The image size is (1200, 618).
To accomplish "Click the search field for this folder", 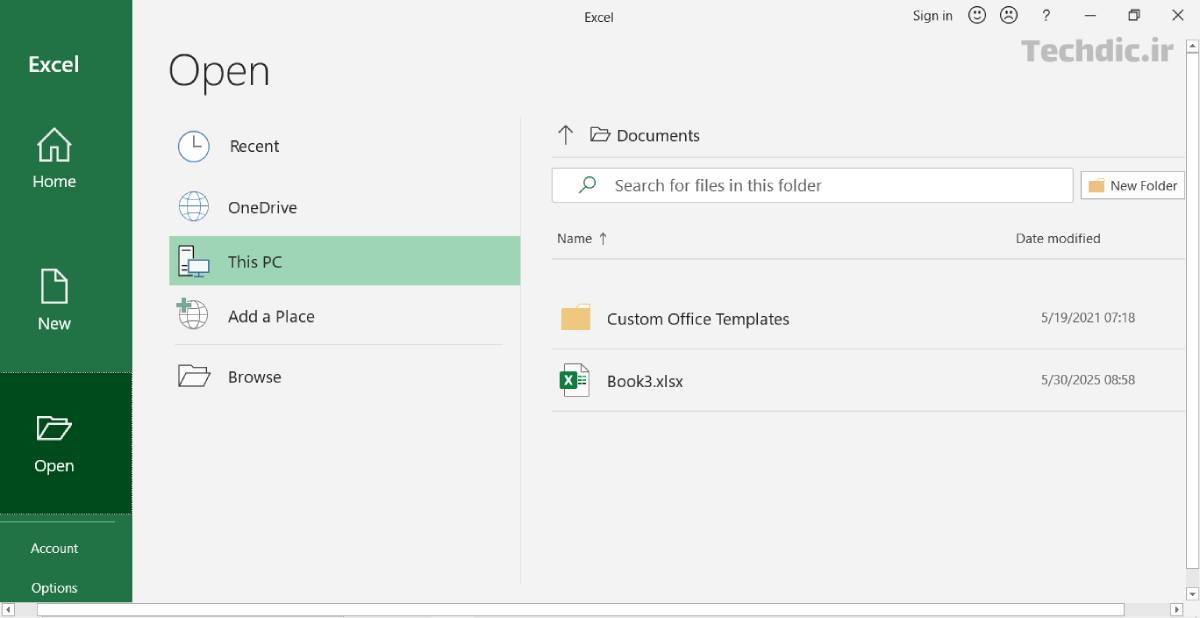I will pos(812,185).
